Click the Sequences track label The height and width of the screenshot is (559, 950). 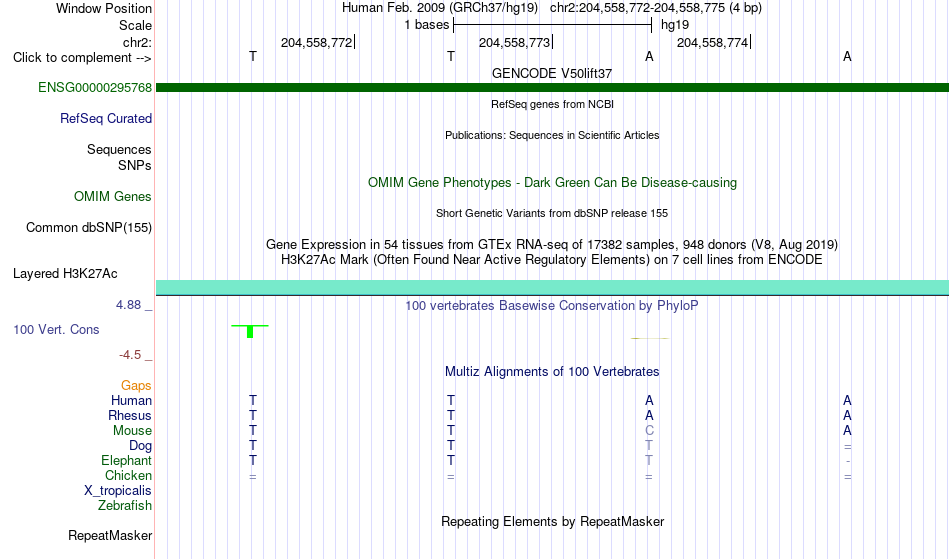click(119, 150)
